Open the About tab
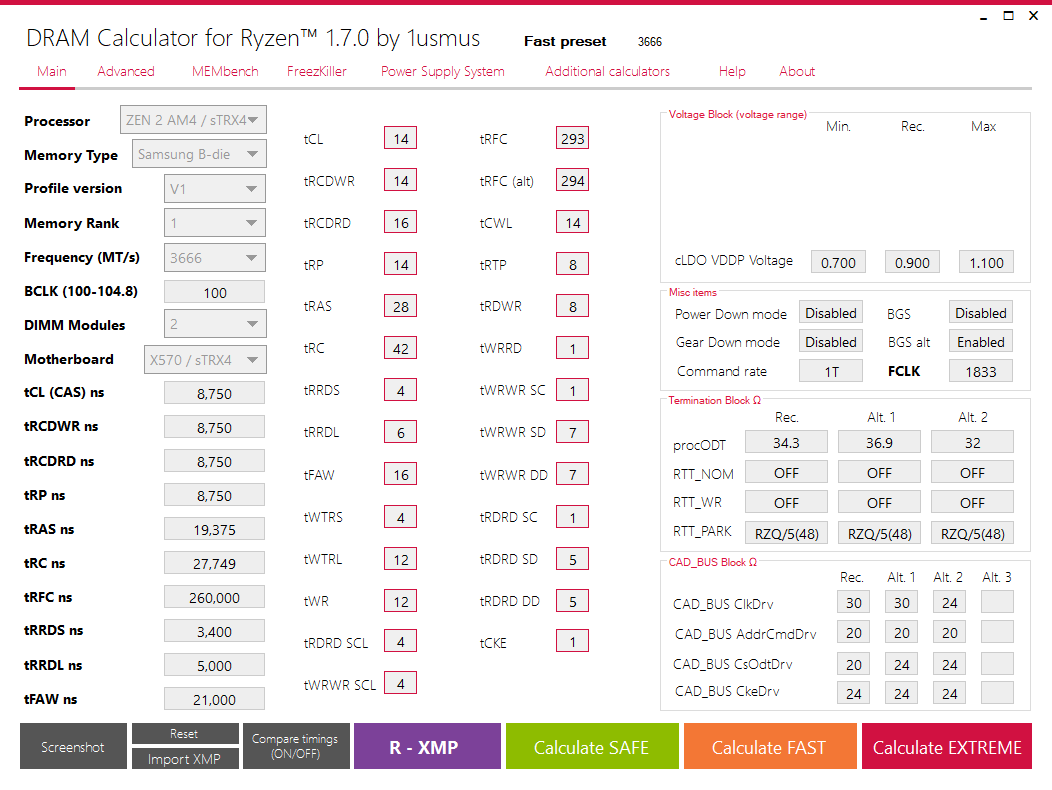Screen dimensions: 1052x790 797,71
